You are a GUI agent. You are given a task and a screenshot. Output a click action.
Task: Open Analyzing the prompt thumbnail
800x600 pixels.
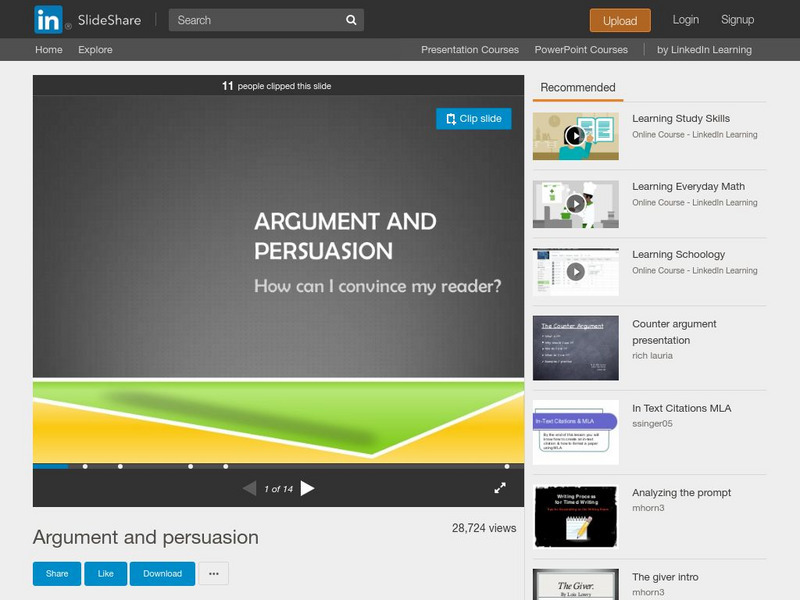[x=576, y=516]
